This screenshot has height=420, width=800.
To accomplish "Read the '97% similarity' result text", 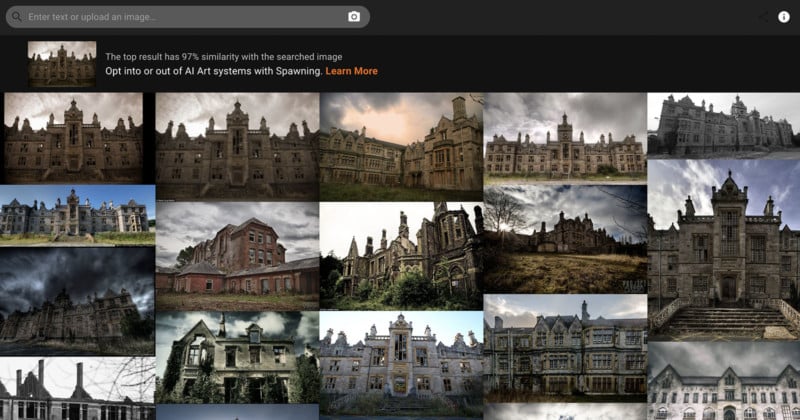I will [223, 57].
